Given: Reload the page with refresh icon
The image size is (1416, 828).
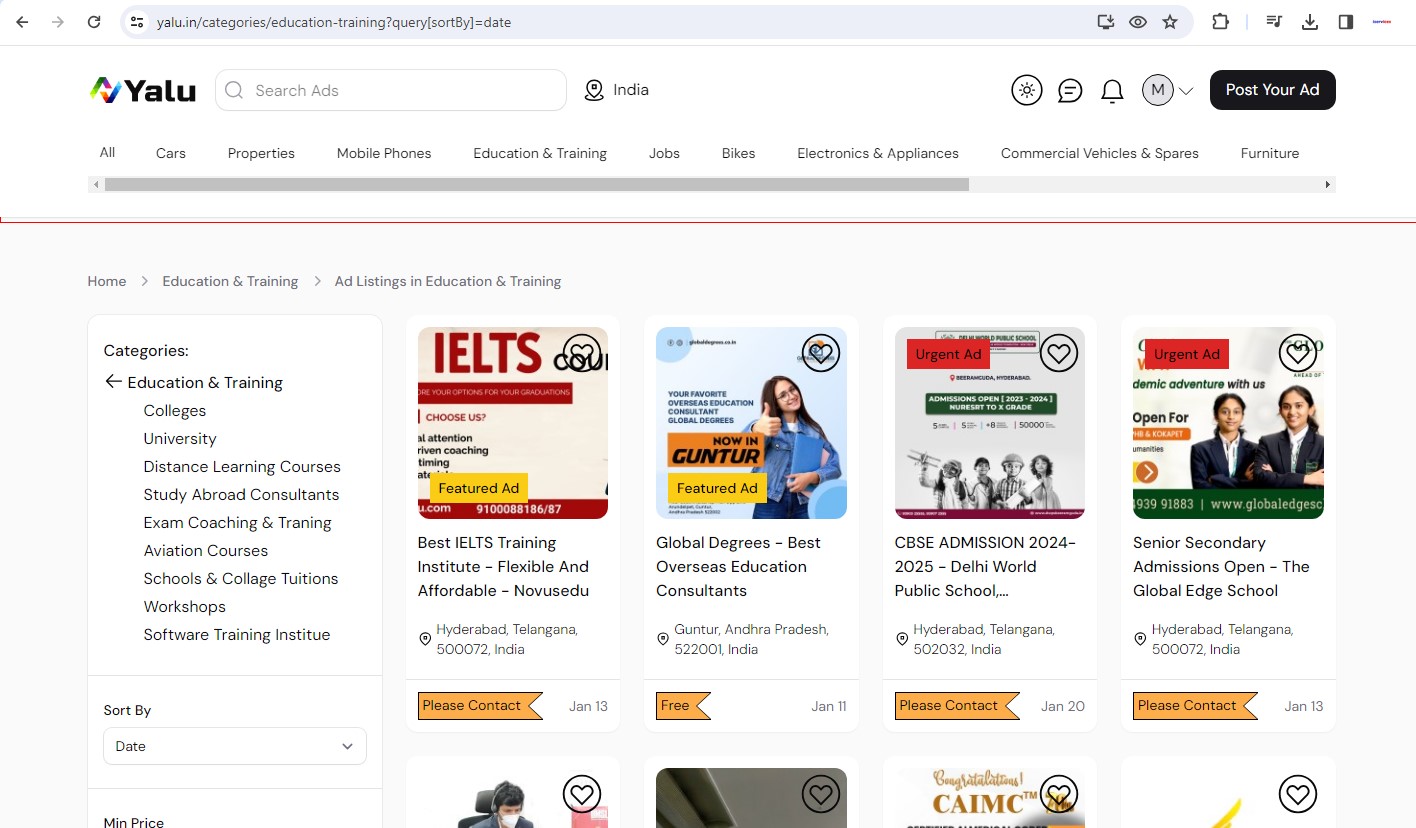Looking at the screenshot, I should point(94,21).
